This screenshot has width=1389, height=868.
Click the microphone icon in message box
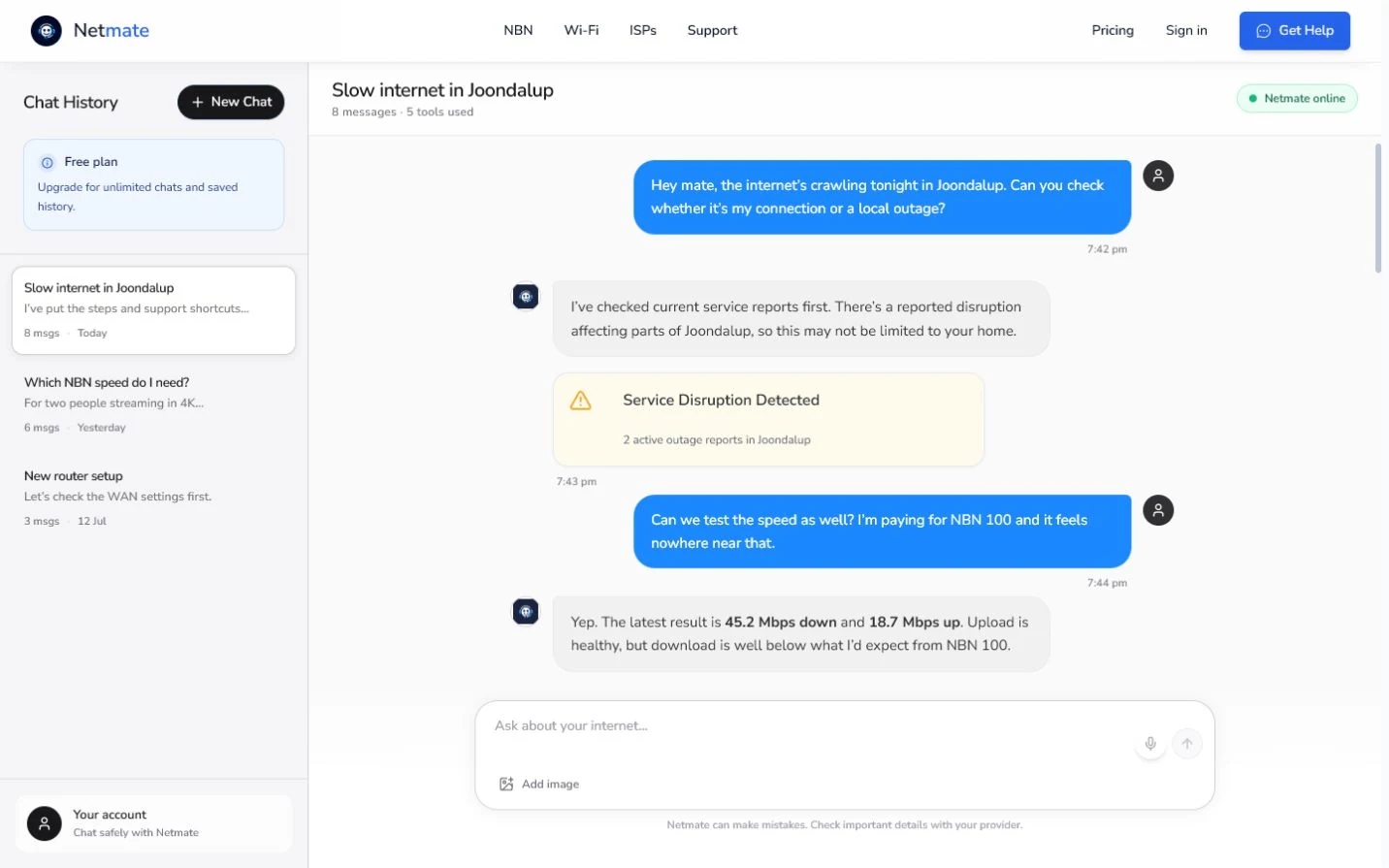pyautogui.click(x=1150, y=744)
